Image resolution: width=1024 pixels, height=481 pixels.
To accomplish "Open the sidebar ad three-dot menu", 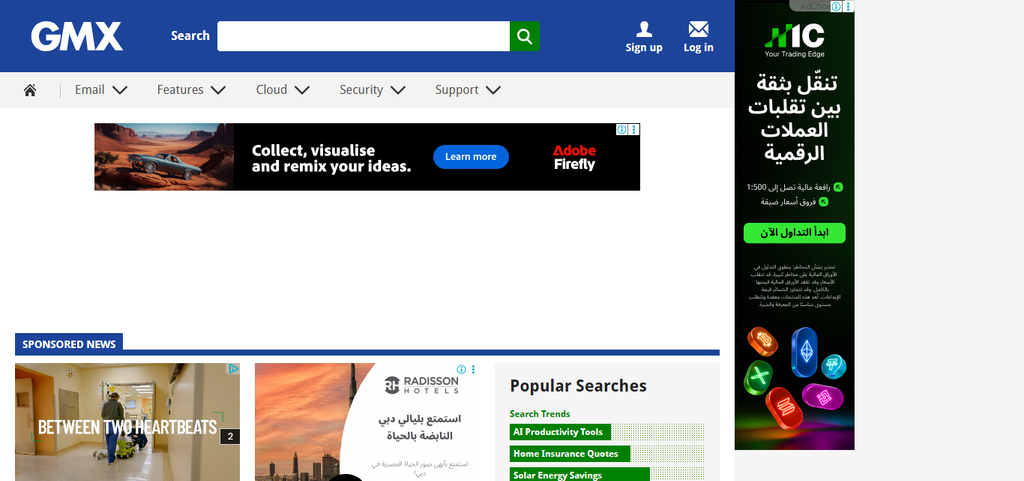I will pyautogui.click(x=848, y=6).
